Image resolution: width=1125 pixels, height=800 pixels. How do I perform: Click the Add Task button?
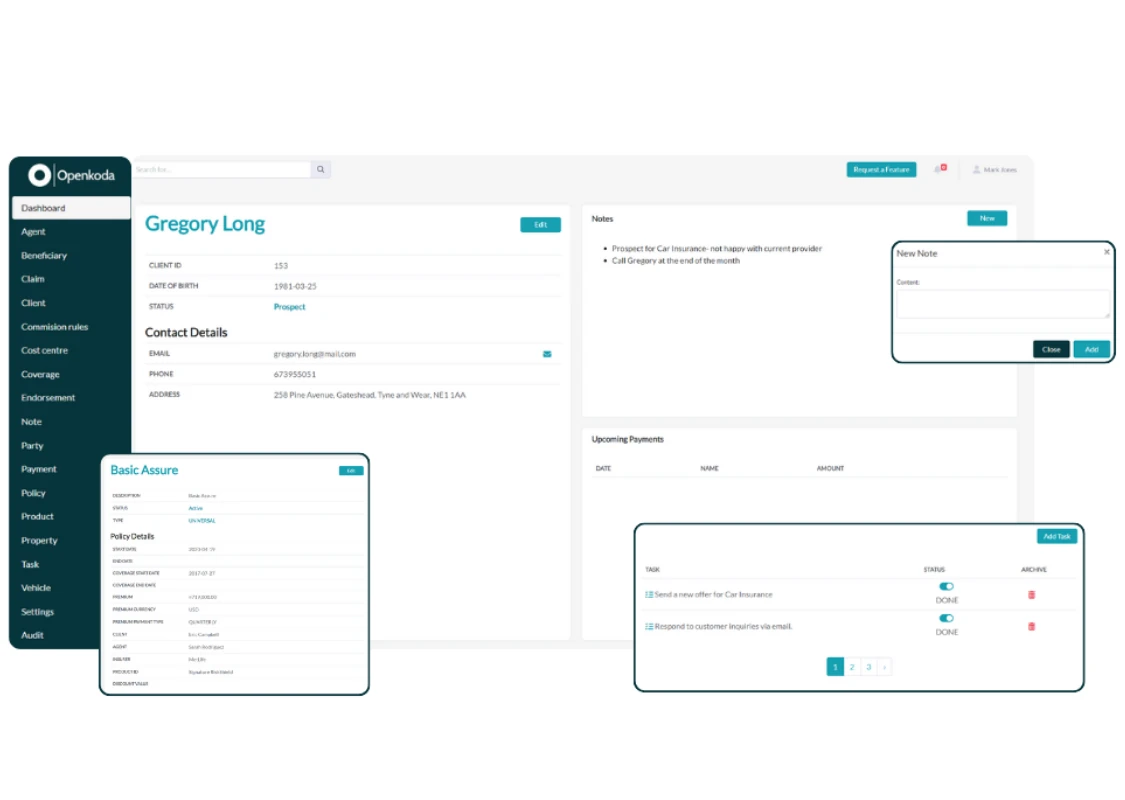(1056, 536)
